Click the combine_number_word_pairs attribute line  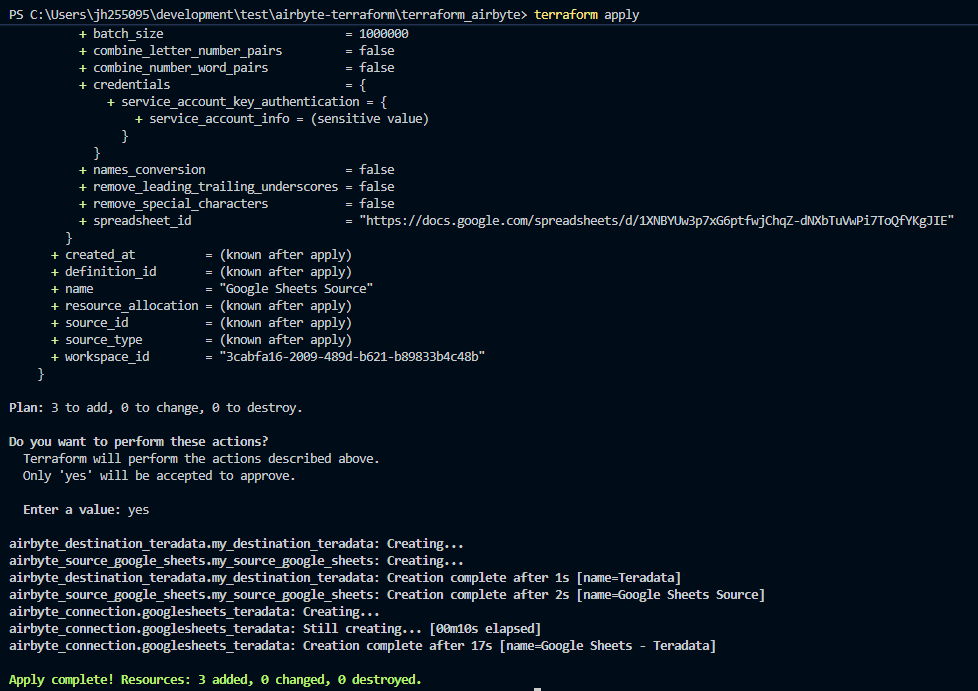pos(237,67)
